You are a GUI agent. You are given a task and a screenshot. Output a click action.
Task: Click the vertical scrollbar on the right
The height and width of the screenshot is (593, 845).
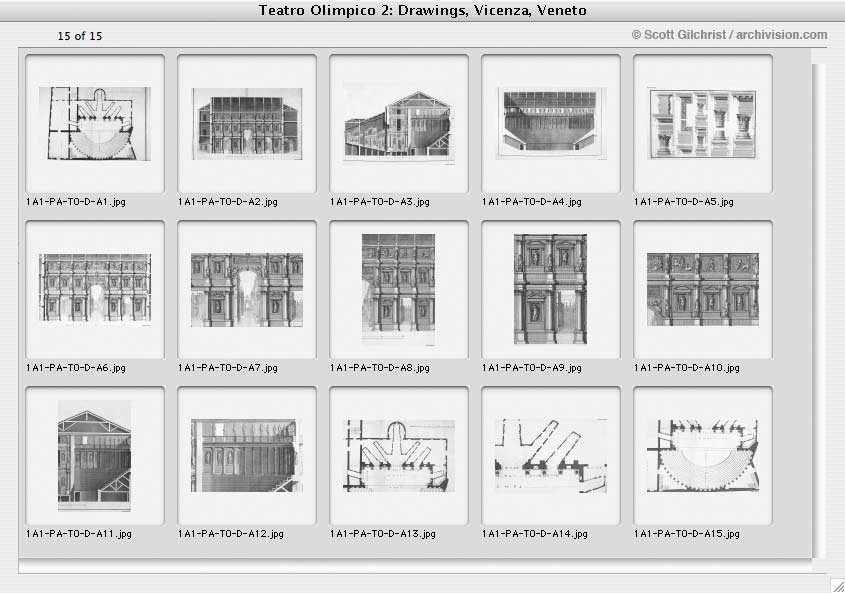pyautogui.click(x=819, y=310)
